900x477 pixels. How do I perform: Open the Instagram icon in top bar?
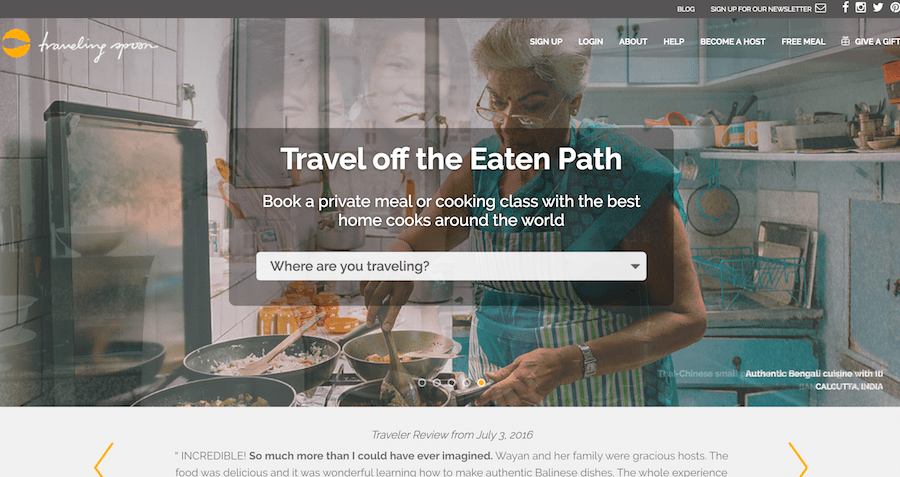(860, 7)
